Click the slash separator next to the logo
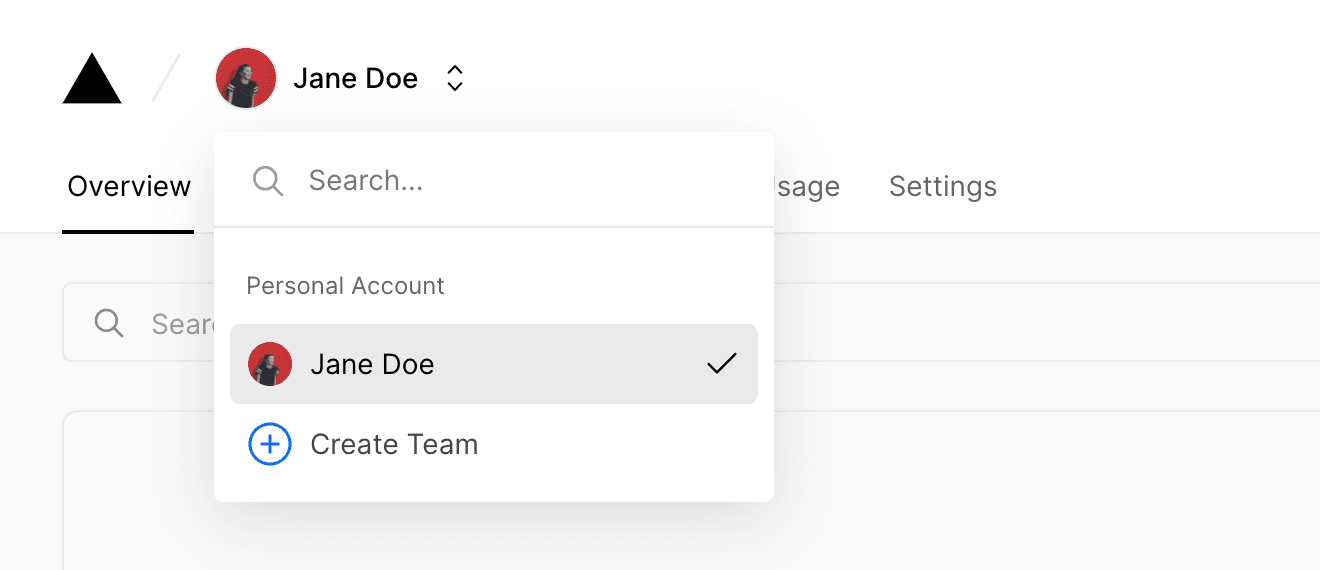 pos(166,79)
